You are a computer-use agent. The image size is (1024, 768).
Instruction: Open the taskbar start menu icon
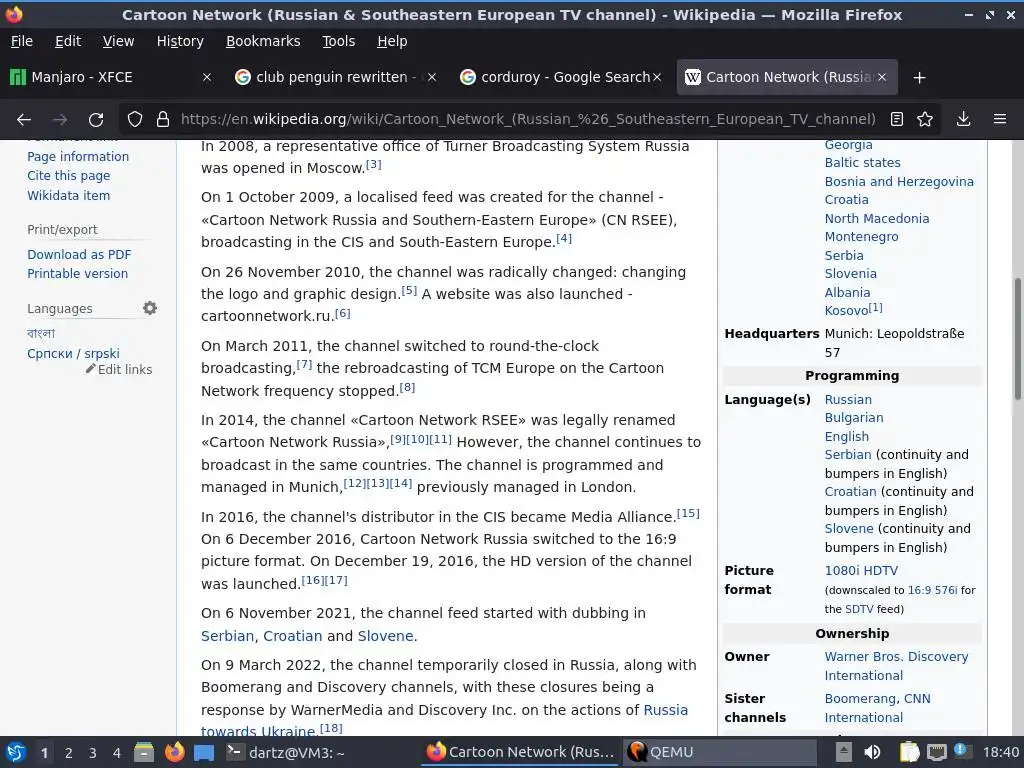pos(15,752)
